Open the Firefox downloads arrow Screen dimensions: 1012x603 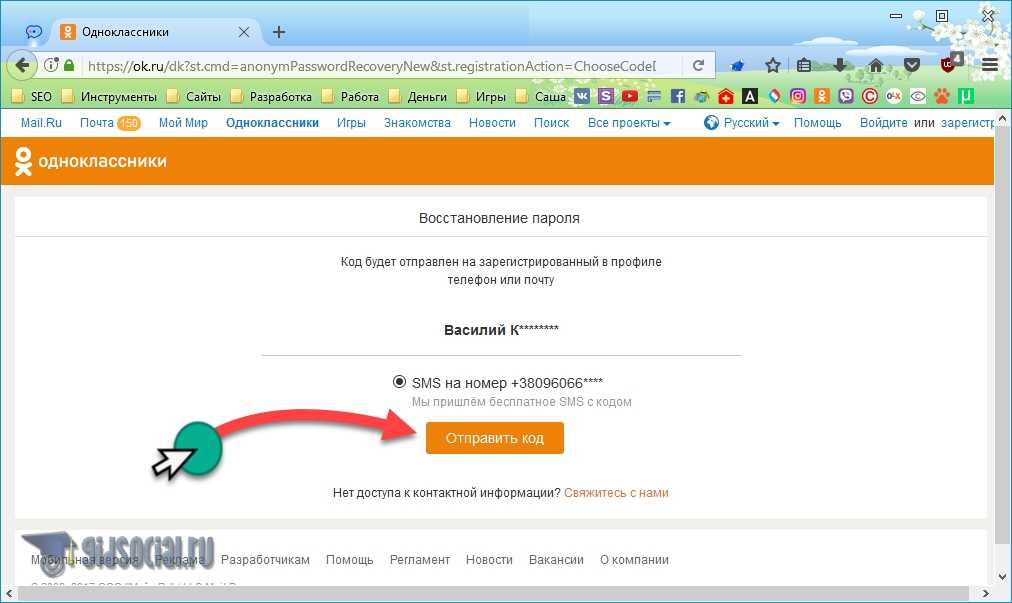tap(840, 66)
